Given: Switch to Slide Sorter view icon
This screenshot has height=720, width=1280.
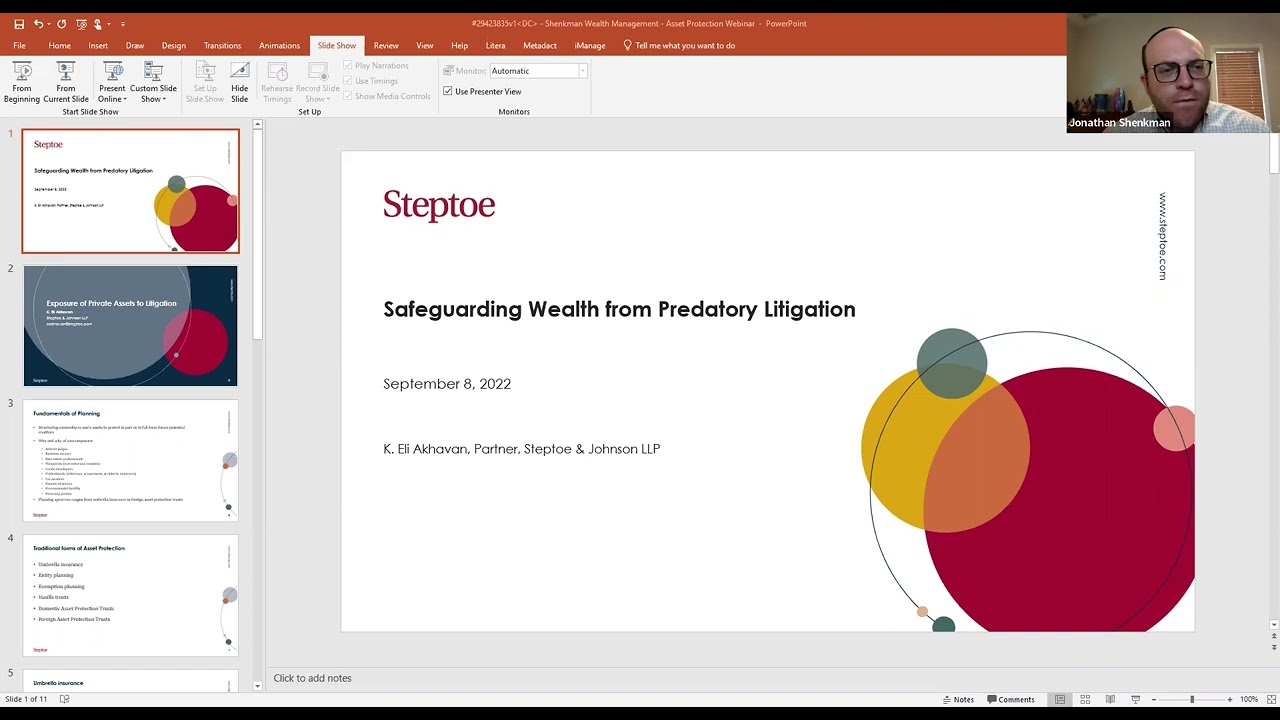Looking at the screenshot, I should click(1085, 699).
